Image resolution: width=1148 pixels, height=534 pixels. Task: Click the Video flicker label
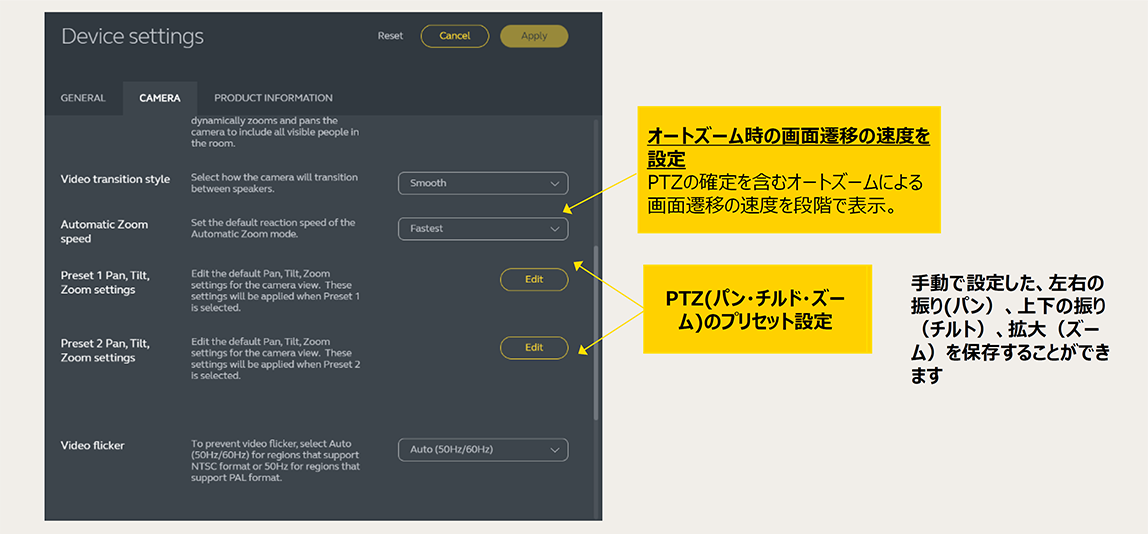click(92, 445)
